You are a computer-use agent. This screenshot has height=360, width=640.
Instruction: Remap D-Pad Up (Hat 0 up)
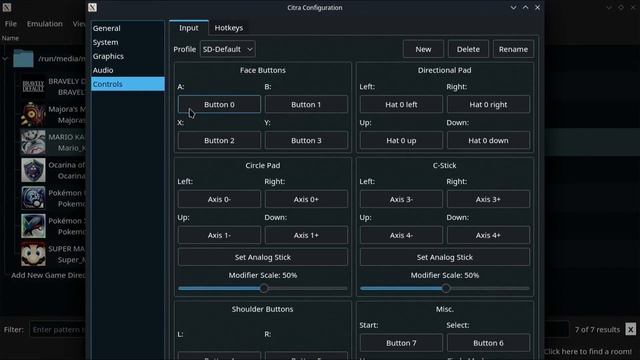401,140
